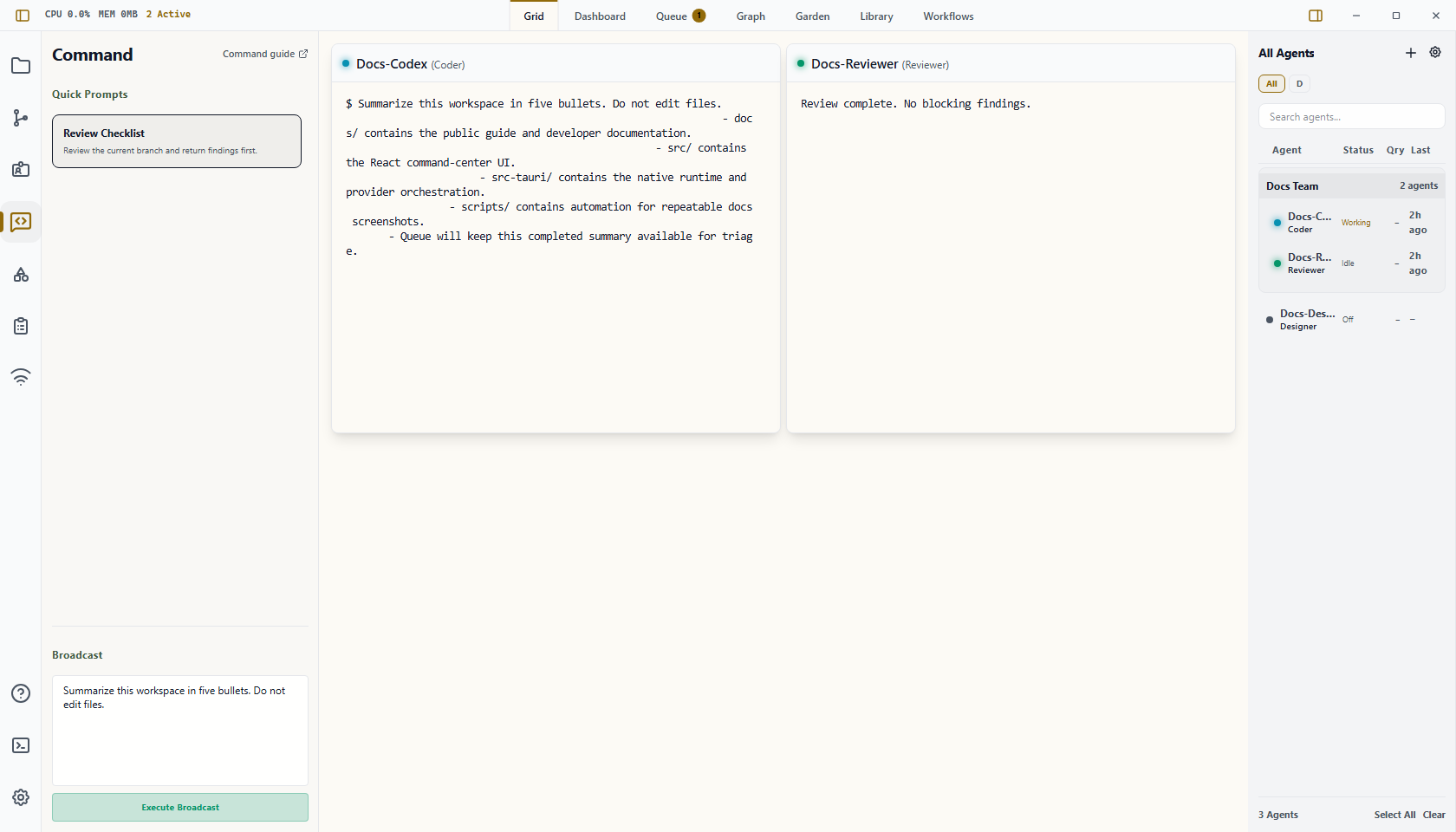1456x832 pixels.
Task: Open the git branch icon in sidebar
Action: 21,118
